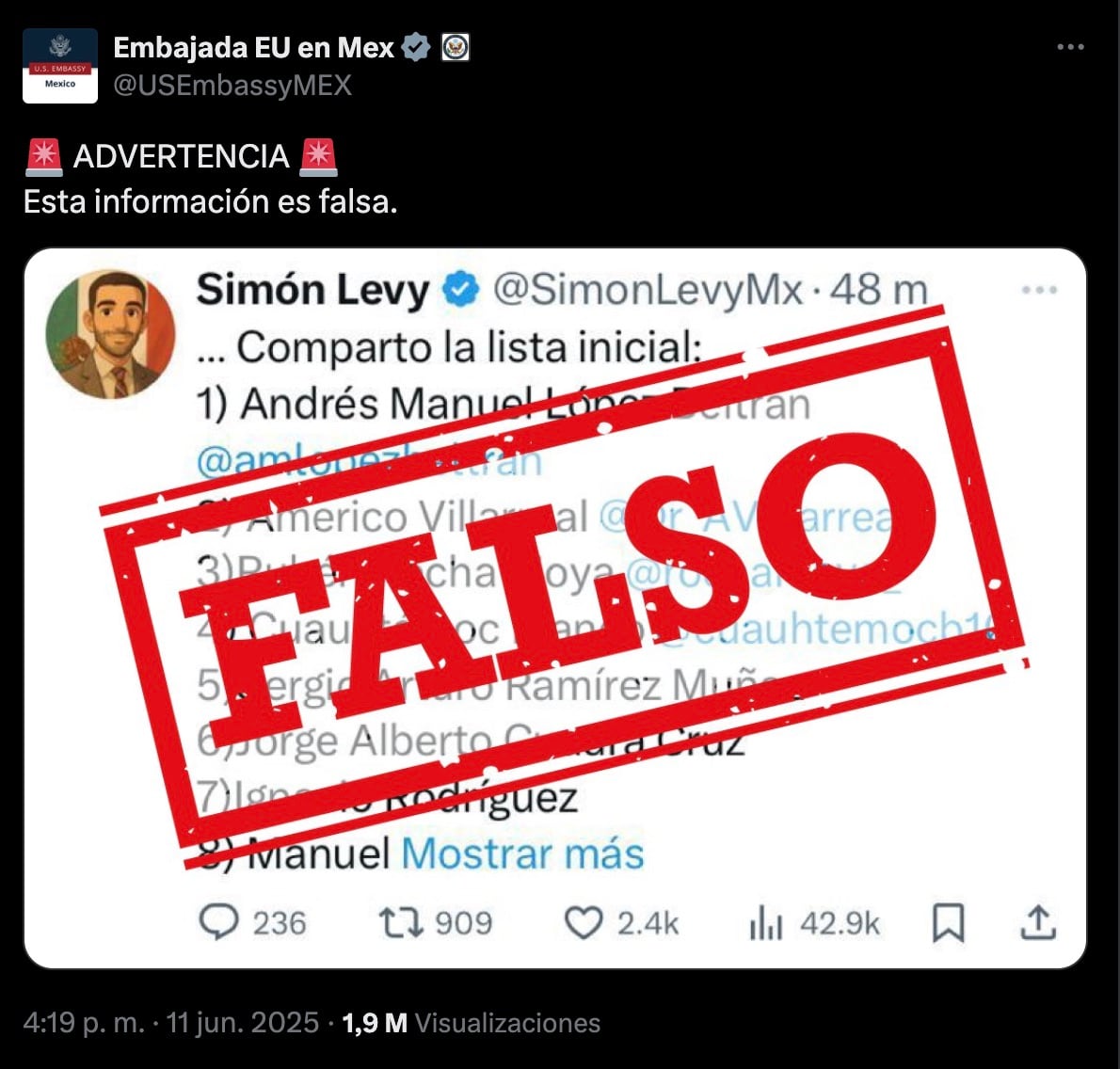Open the @SimonLevyMx handle

click(x=648, y=290)
